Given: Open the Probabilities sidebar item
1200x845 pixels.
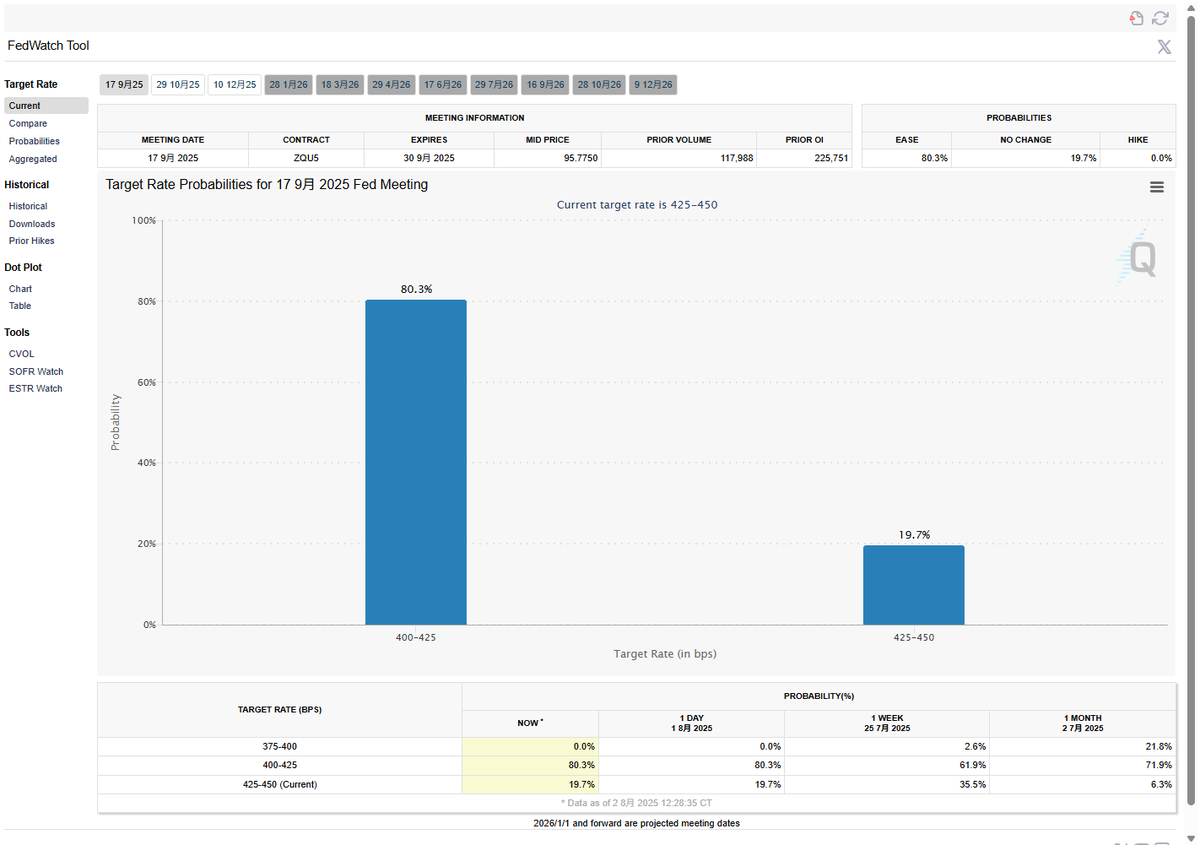Looking at the screenshot, I should click(34, 141).
